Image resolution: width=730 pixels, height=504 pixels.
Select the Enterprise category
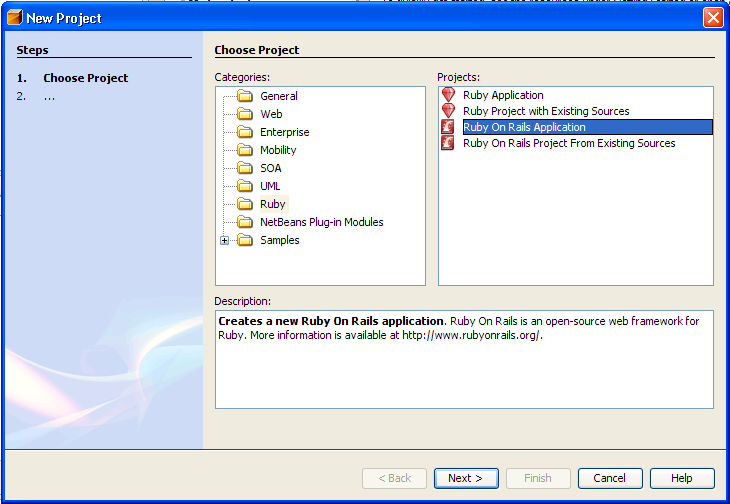tap(284, 132)
